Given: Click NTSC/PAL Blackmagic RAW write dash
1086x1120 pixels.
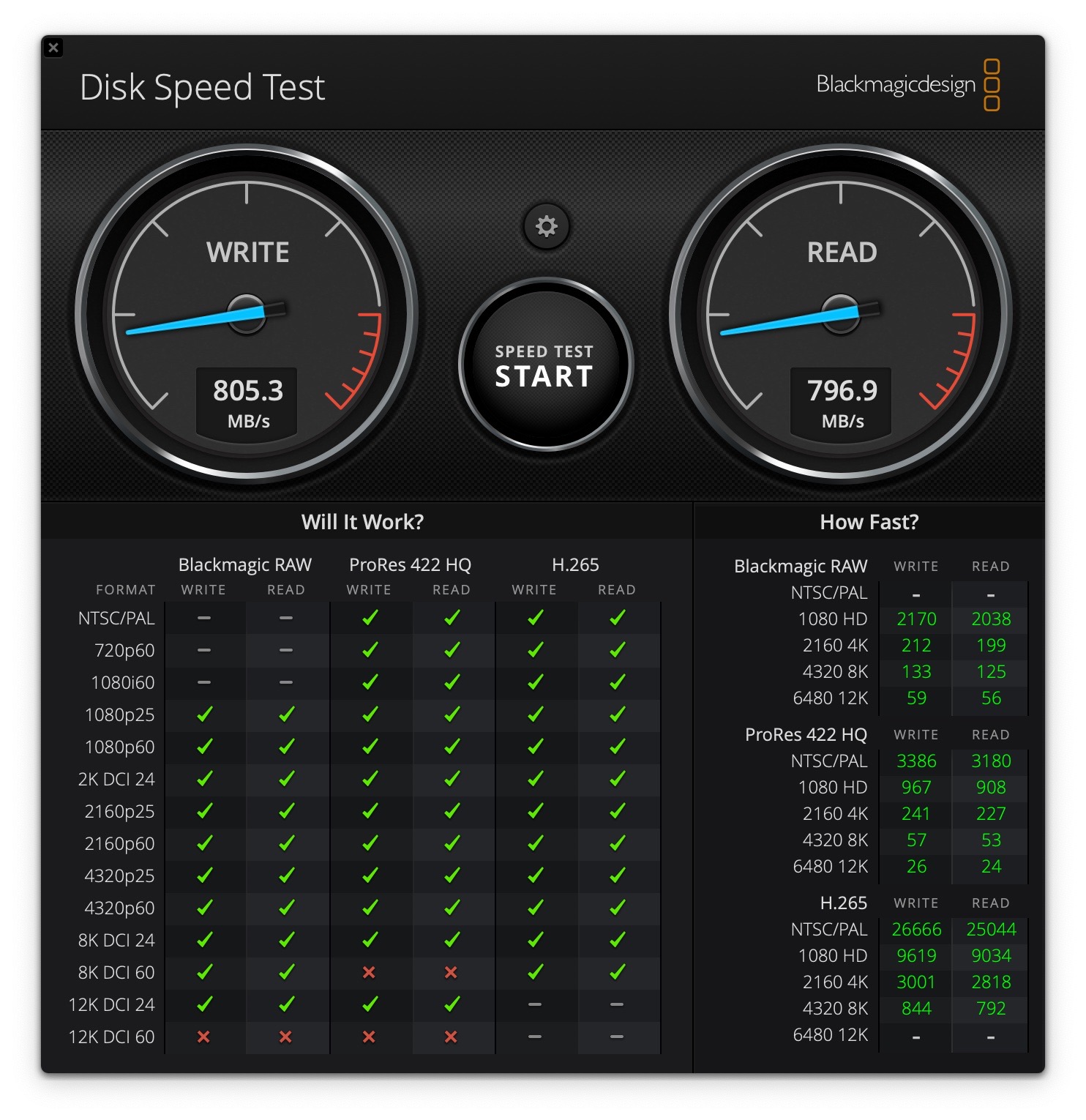Looking at the screenshot, I should pos(204,618).
